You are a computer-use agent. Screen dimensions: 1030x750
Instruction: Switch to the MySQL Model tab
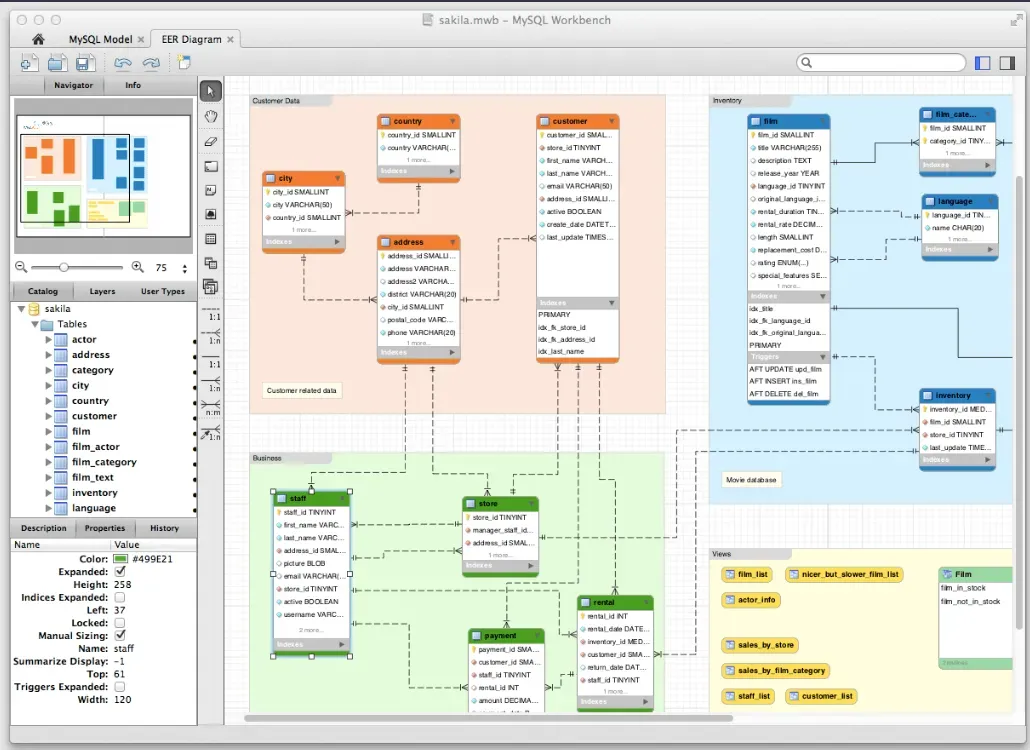pos(101,39)
